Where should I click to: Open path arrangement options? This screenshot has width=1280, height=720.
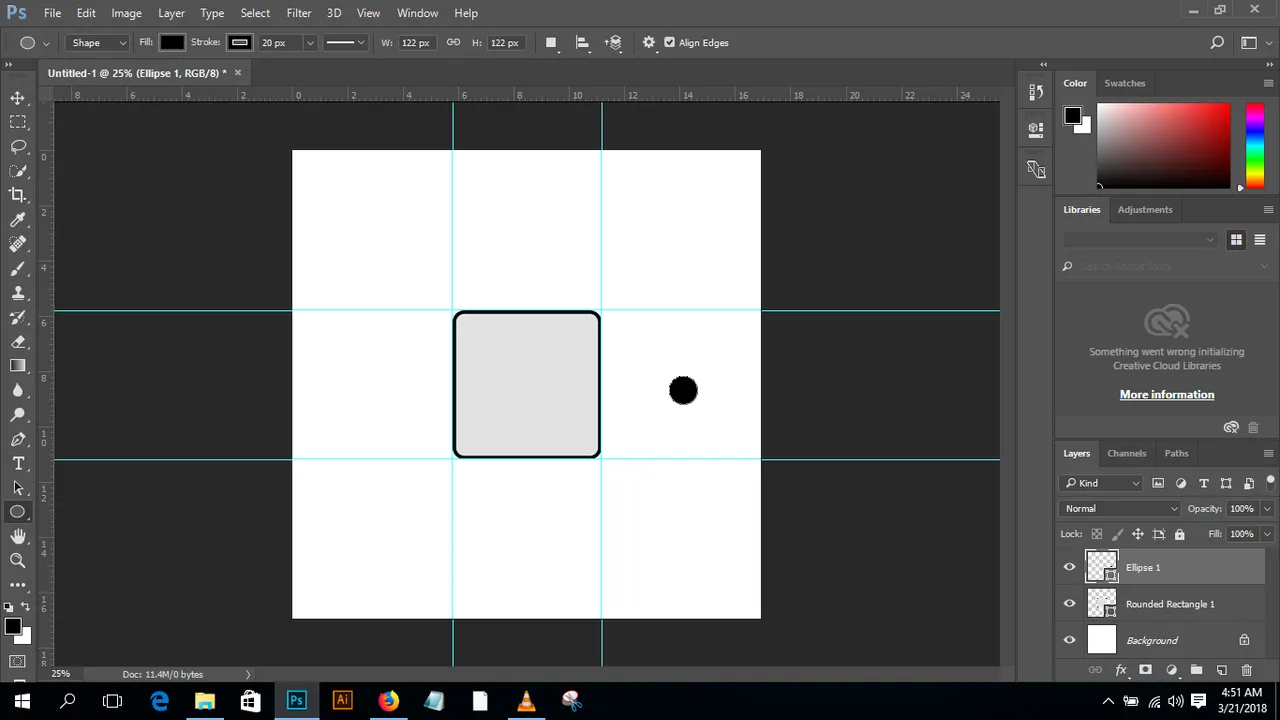click(x=614, y=42)
